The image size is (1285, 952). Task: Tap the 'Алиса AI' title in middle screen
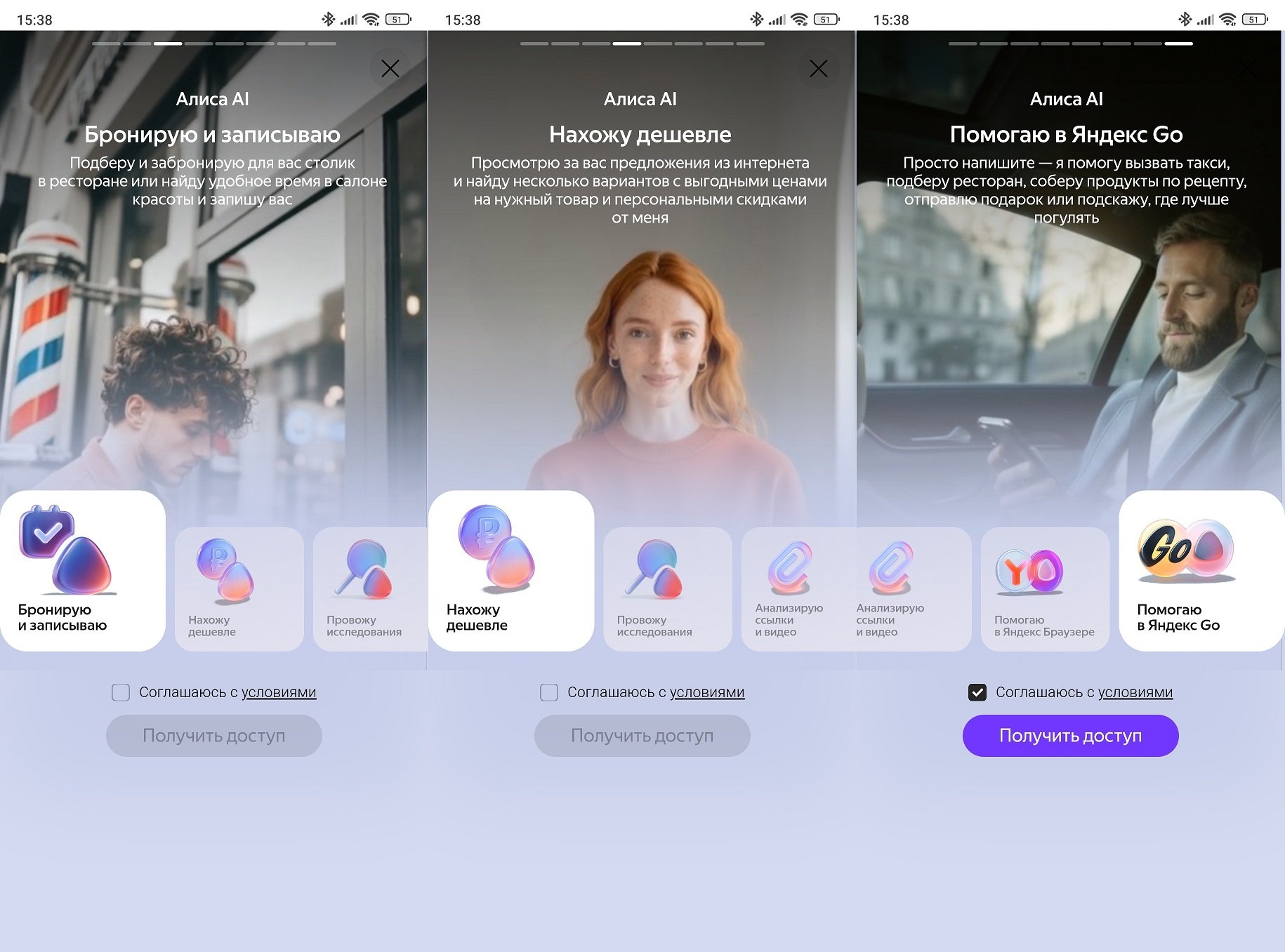[x=640, y=99]
